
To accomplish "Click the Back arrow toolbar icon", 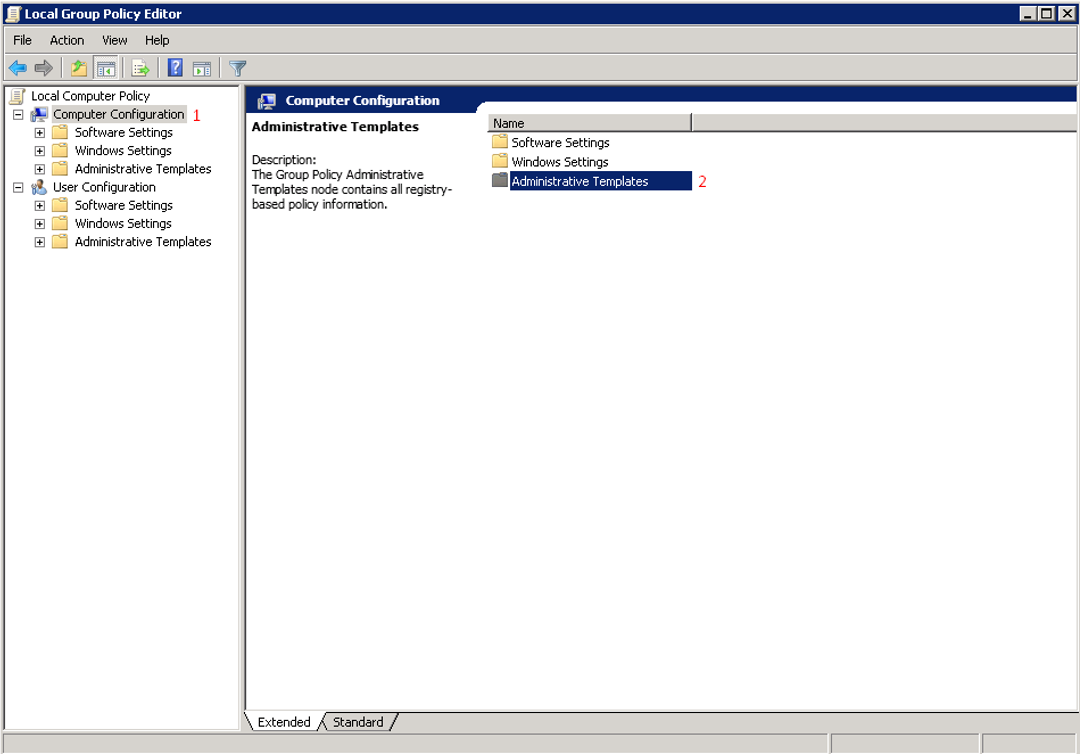I will tap(17, 68).
